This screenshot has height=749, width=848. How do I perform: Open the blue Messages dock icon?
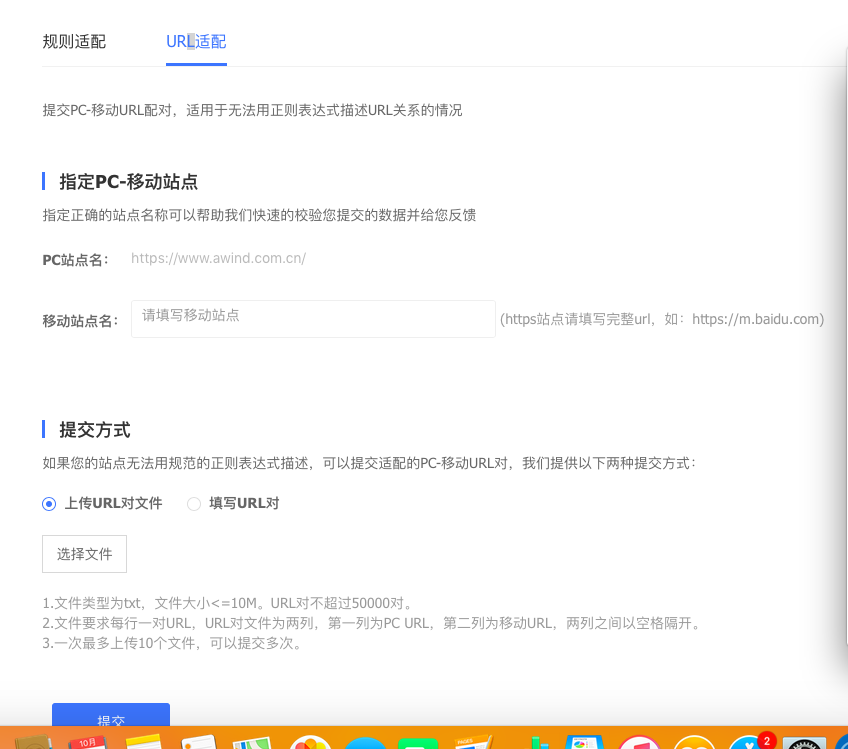coord(366,742)
